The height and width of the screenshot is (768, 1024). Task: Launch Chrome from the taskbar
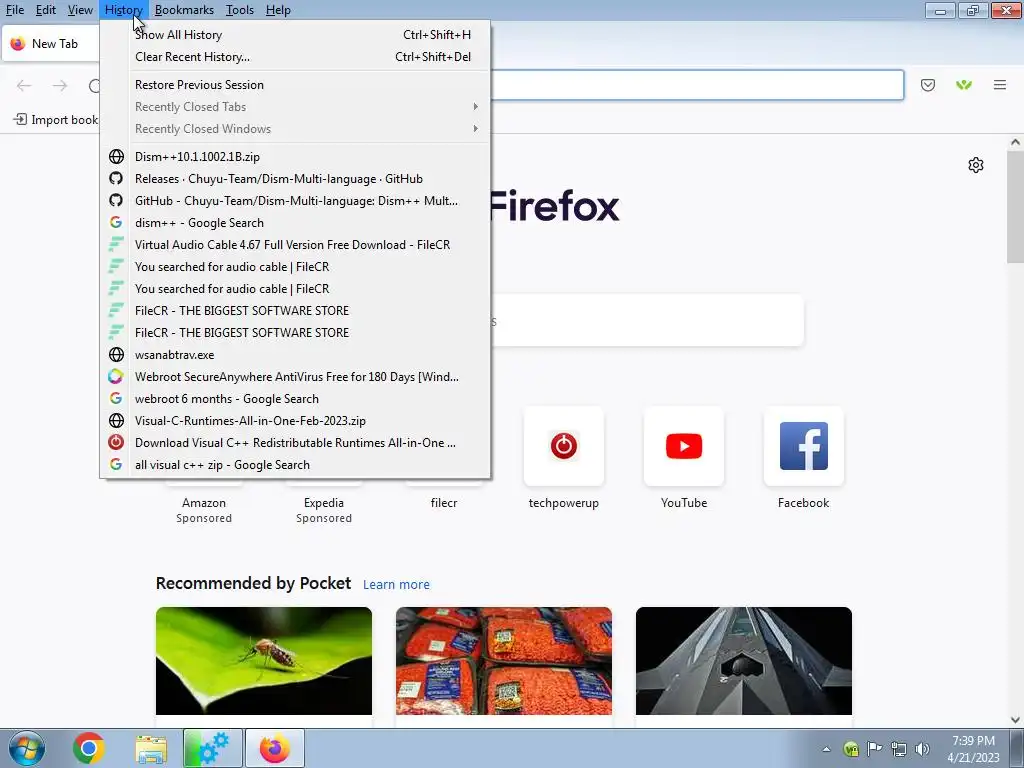[89, 748]
